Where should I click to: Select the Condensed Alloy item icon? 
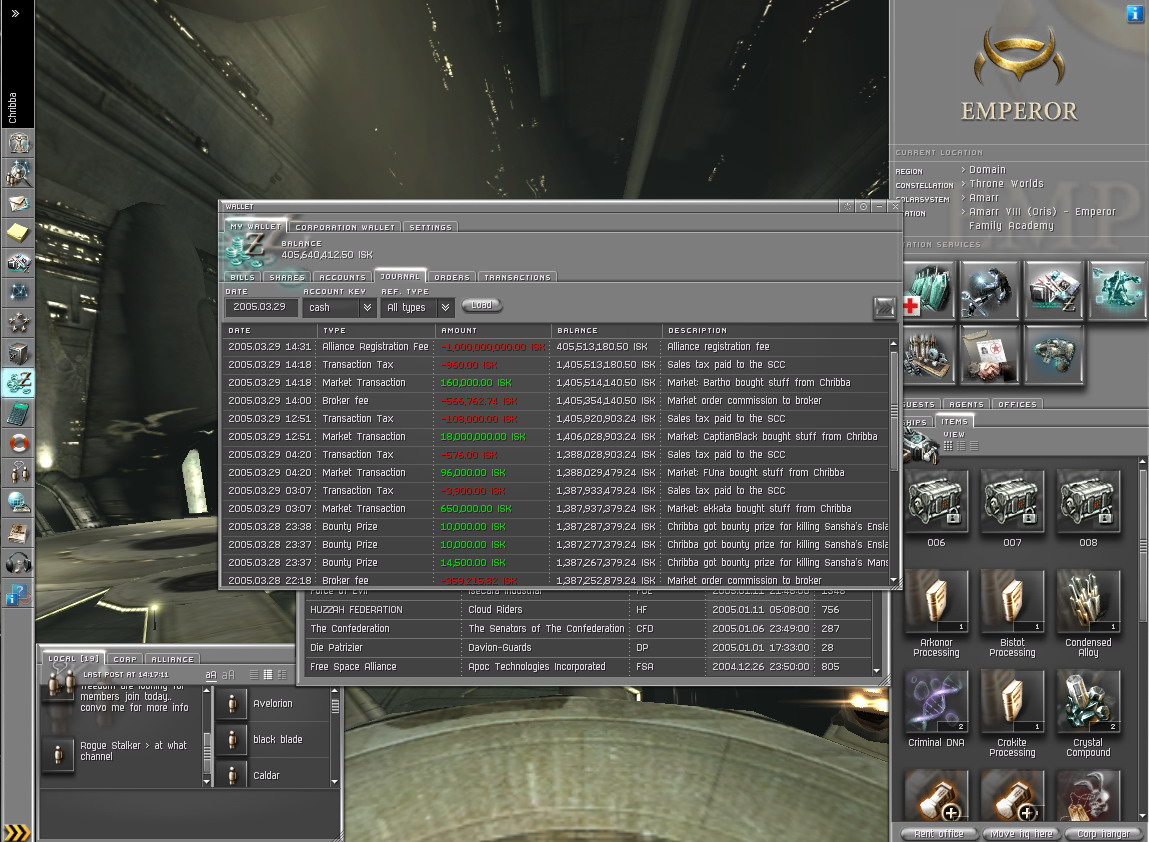pos(1088,602)
